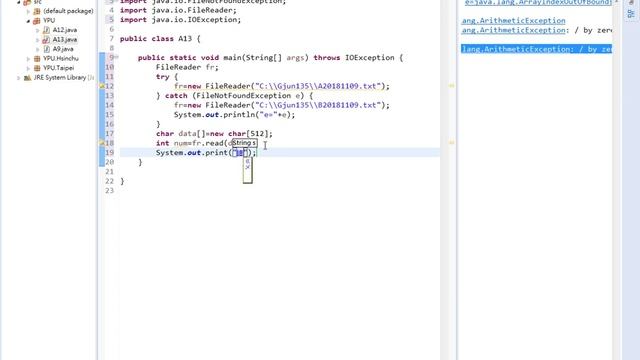This screenshot has width=640, height=360.
Task: Expand the A12.java tree node
Action: [x=38, y=30]
